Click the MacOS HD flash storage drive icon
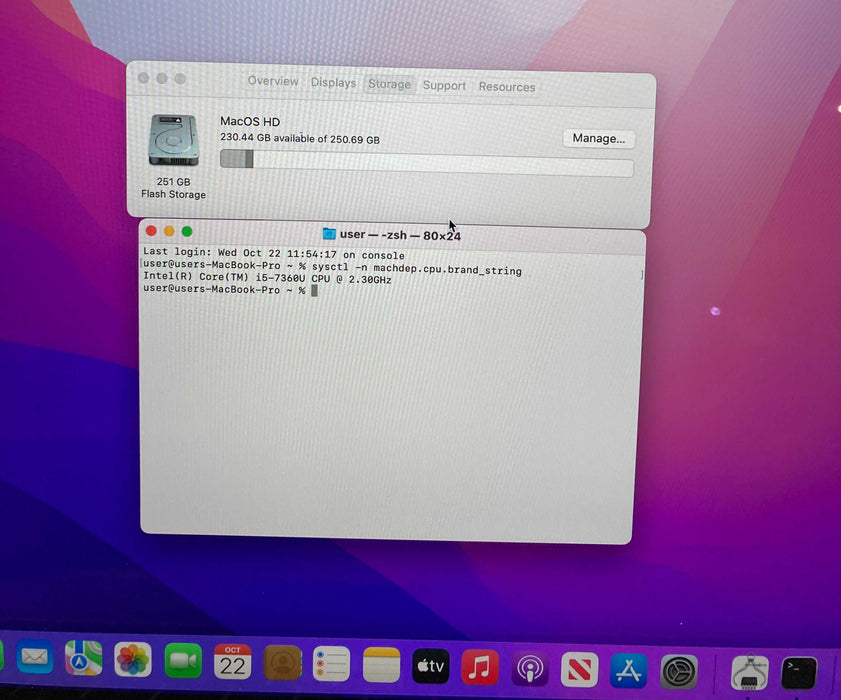 click(174, 141)
